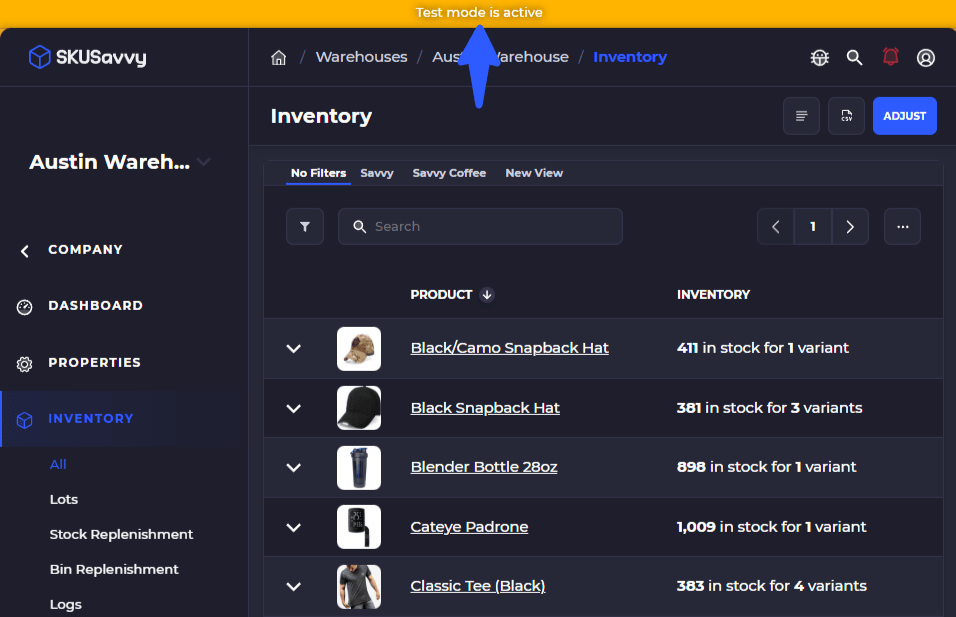956x617 pixels.
Task: Open Classic Tee (Black) product link
Action: click(478, 586)
